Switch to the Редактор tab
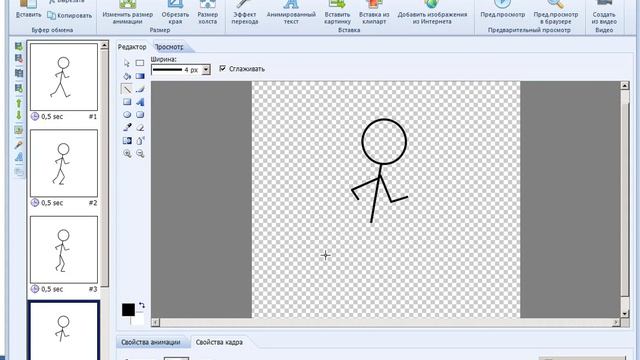This screenshot has width=640, height=360. pyautogui.click(x=132, y=47)
